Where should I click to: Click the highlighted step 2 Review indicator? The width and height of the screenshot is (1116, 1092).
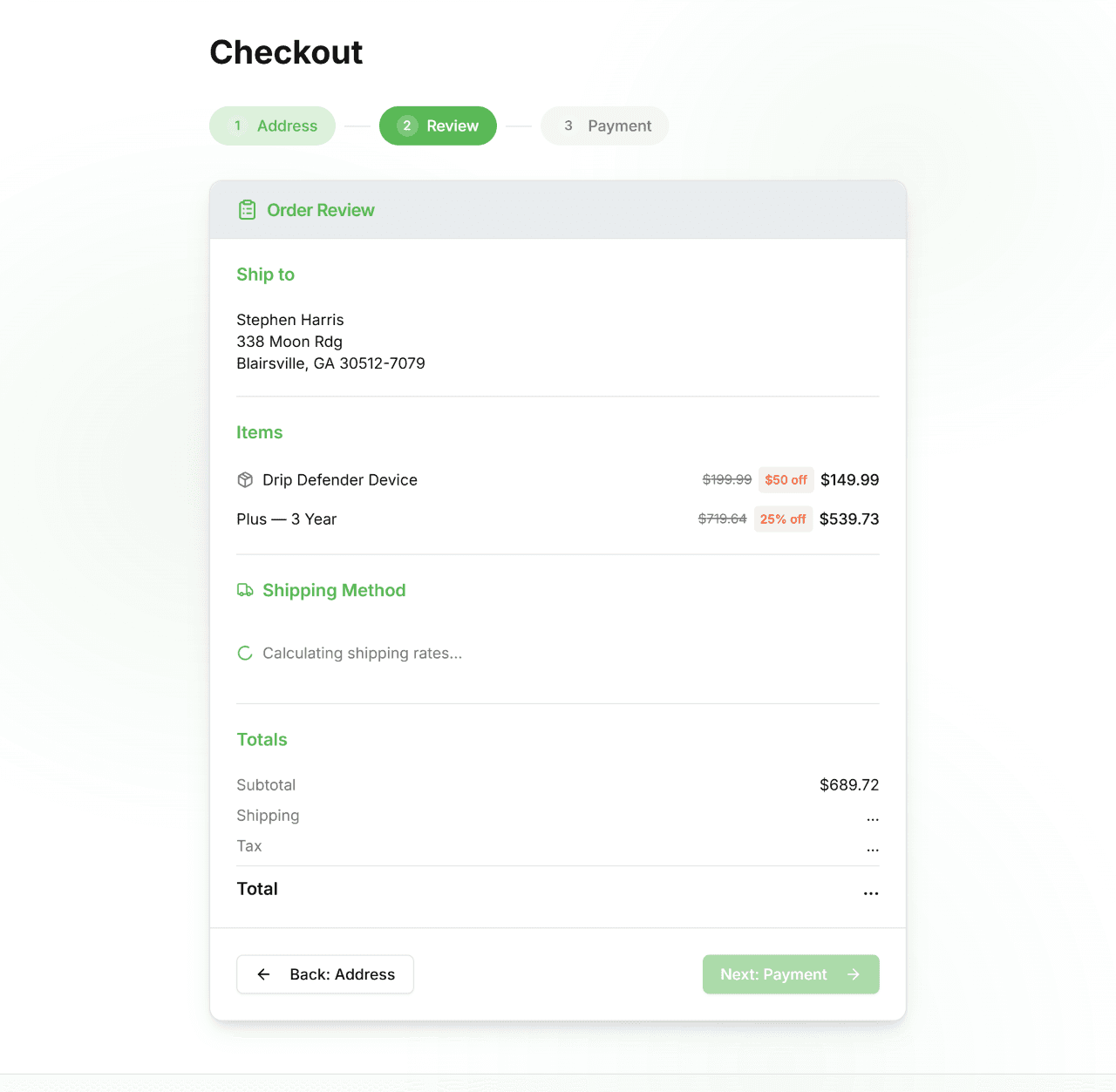438,125
